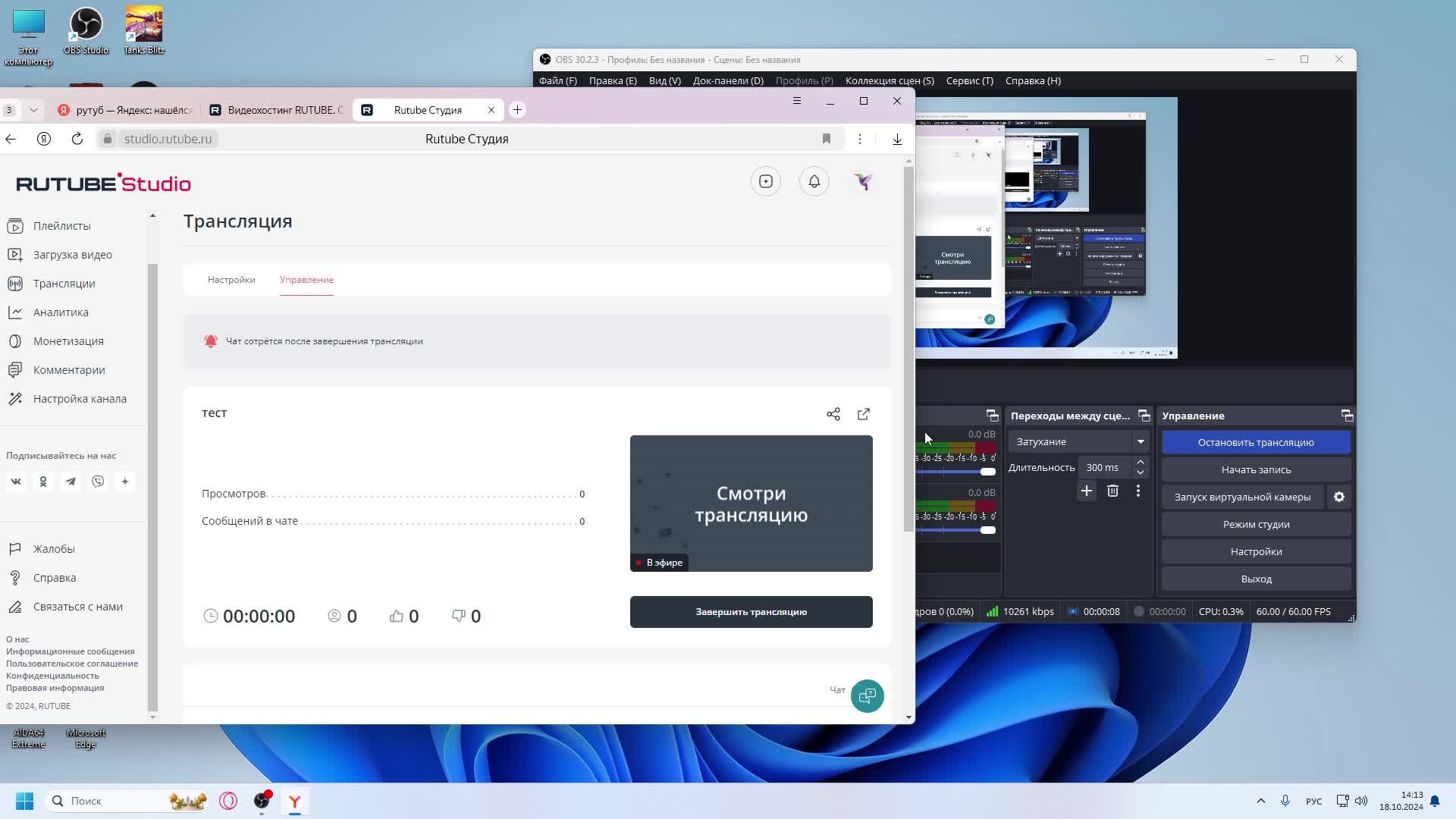This screenshot has width=1456, height=819.
Task: Switch to the Видеохостинг RUTUBE browser tab
Action: 277,110
